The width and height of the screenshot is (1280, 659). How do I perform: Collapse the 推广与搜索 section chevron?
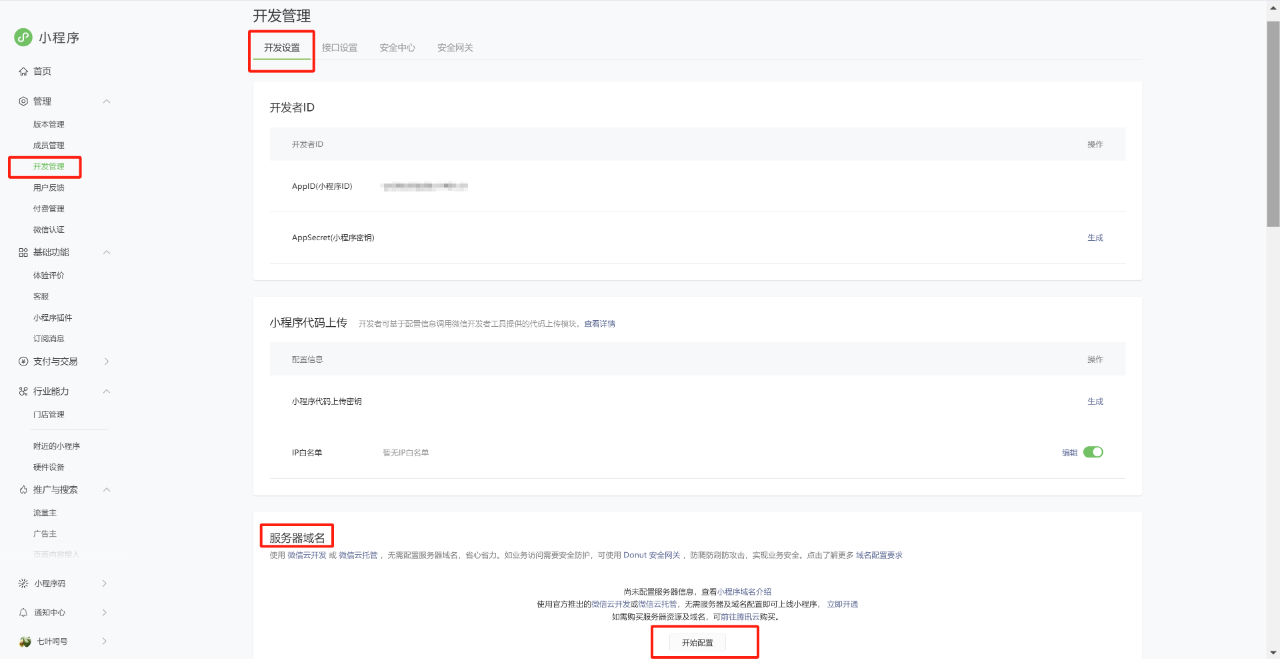[x=107, y=490]
